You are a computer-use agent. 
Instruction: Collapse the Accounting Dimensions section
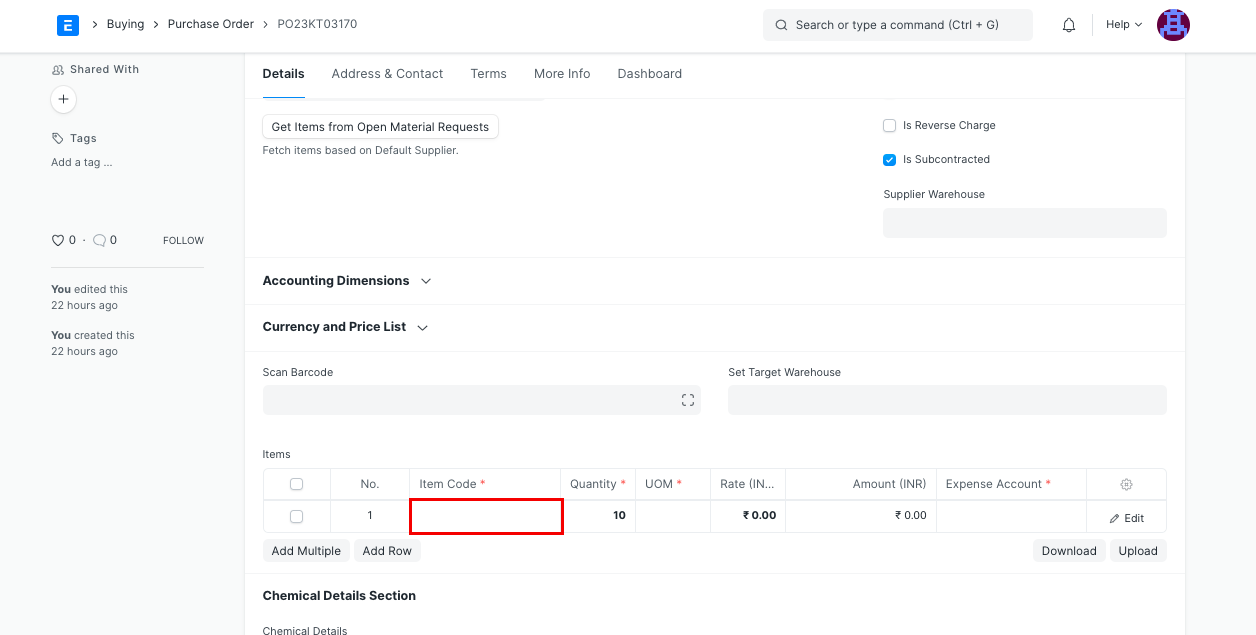[426, 281]
